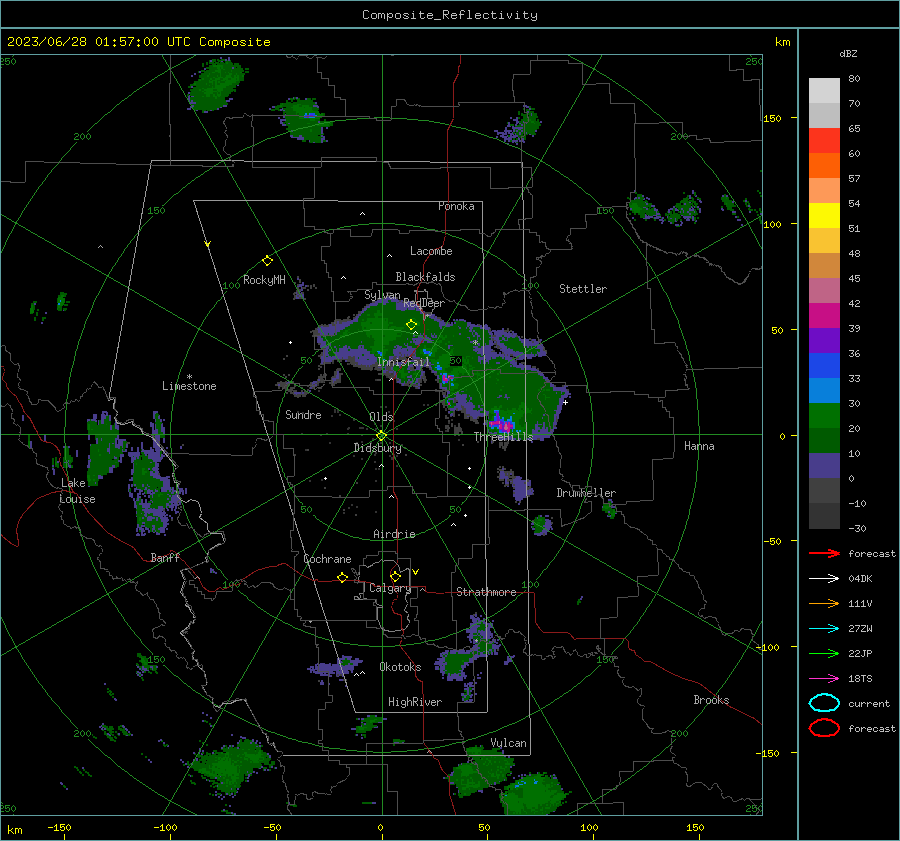This screenshot has height=841, width=900.
Task: Click the Brooks city label
Action: coord(711,700)
